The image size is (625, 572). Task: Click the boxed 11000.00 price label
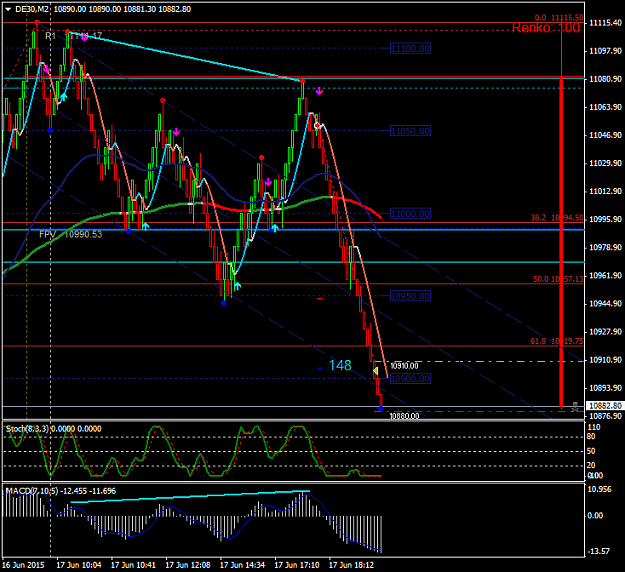410,214
